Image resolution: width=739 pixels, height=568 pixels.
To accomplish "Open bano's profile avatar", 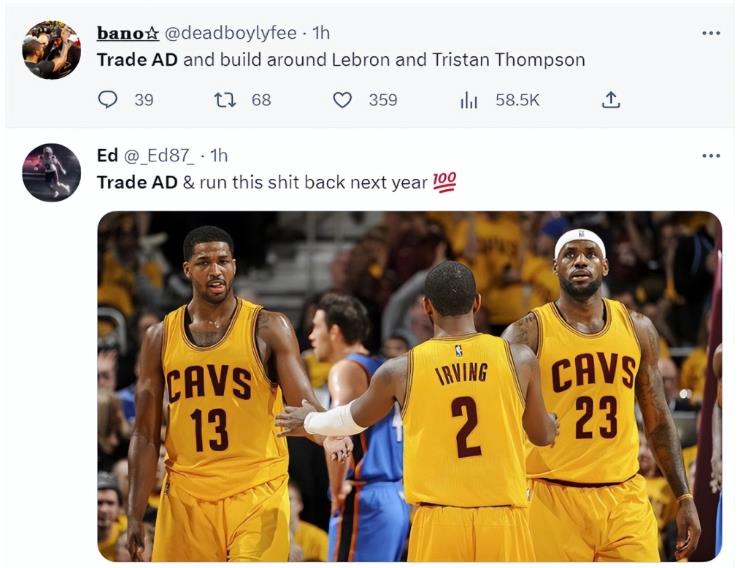I will click(x=51, y=50).
